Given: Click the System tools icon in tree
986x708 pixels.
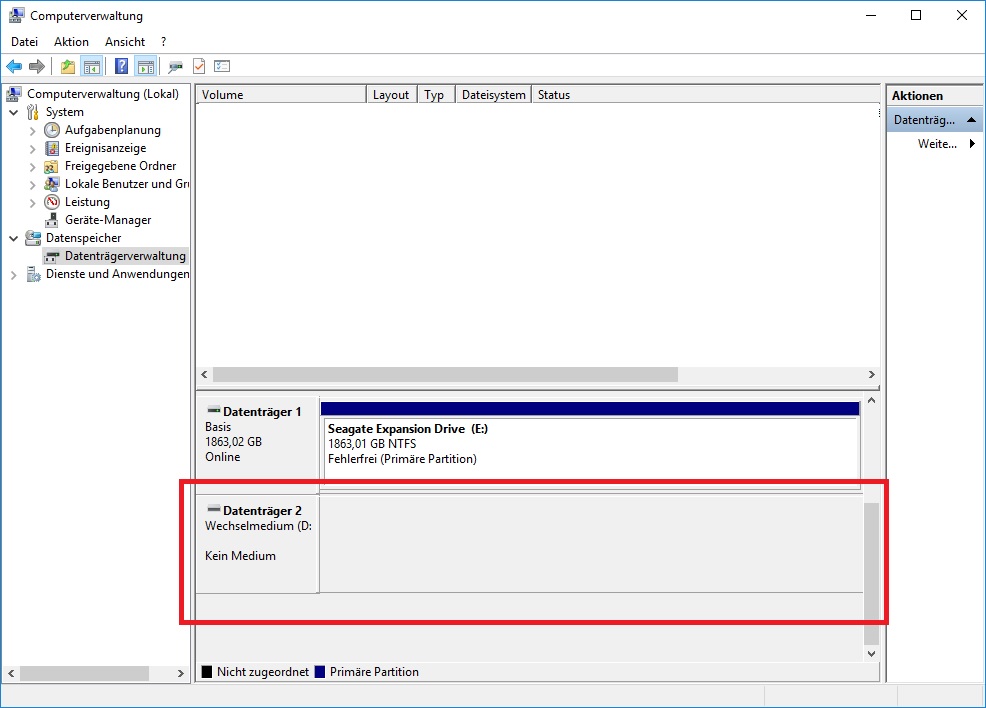Looking at the screenshot, I should click(x=33, y=113).
